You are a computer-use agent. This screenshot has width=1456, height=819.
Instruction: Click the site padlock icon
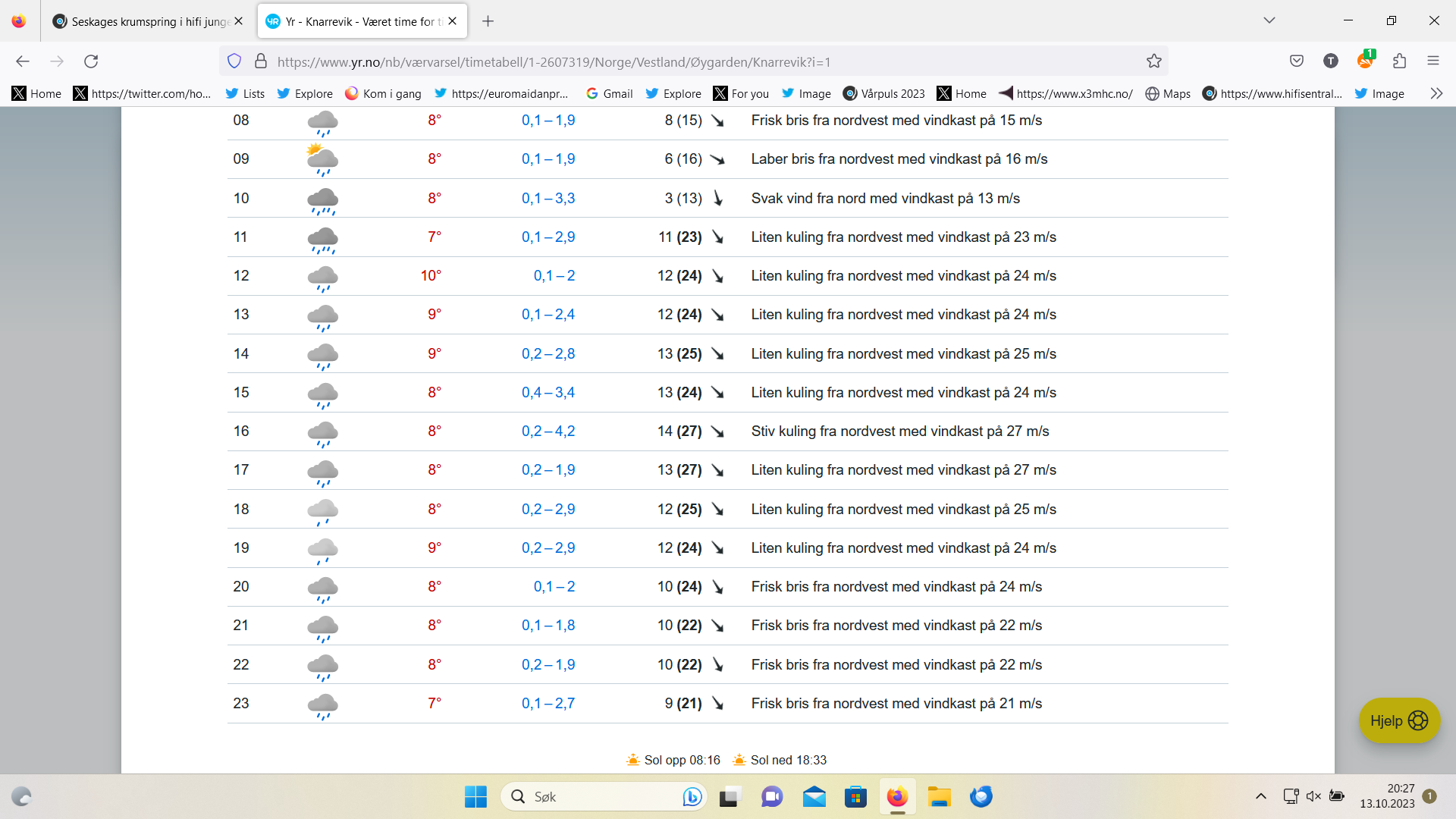pos(261,61)
